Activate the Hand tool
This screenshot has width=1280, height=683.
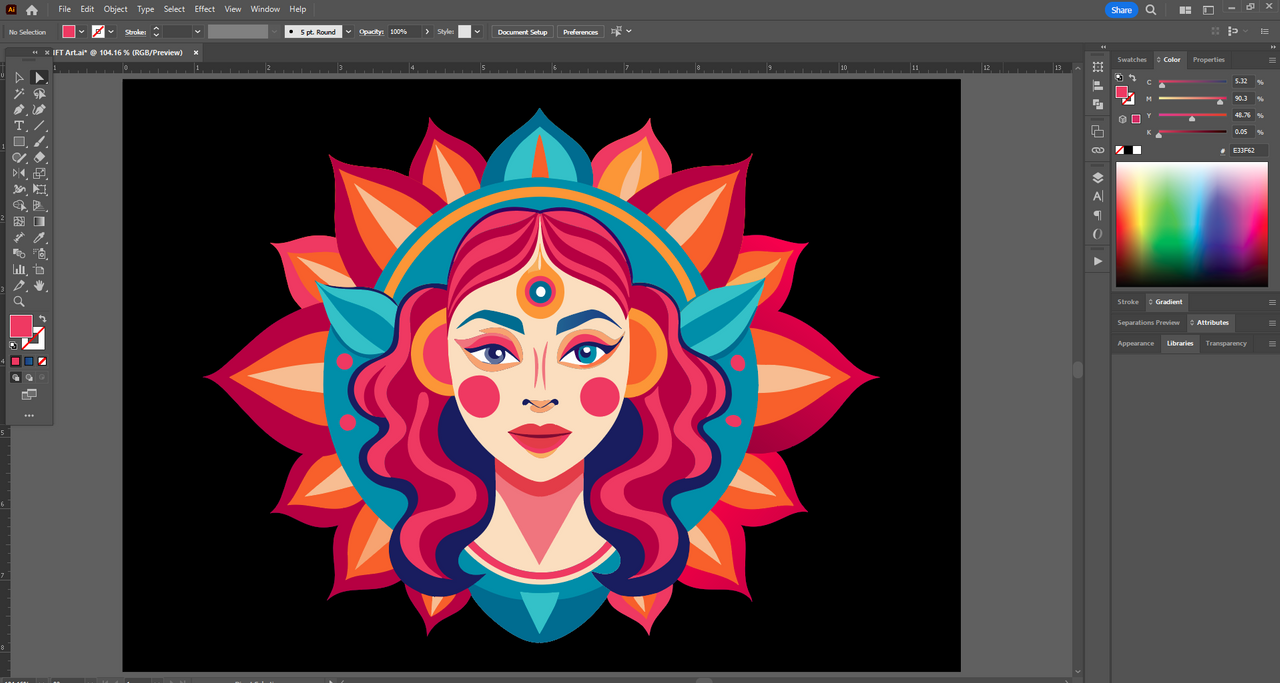pyautogui.click(x=40, y=286)
